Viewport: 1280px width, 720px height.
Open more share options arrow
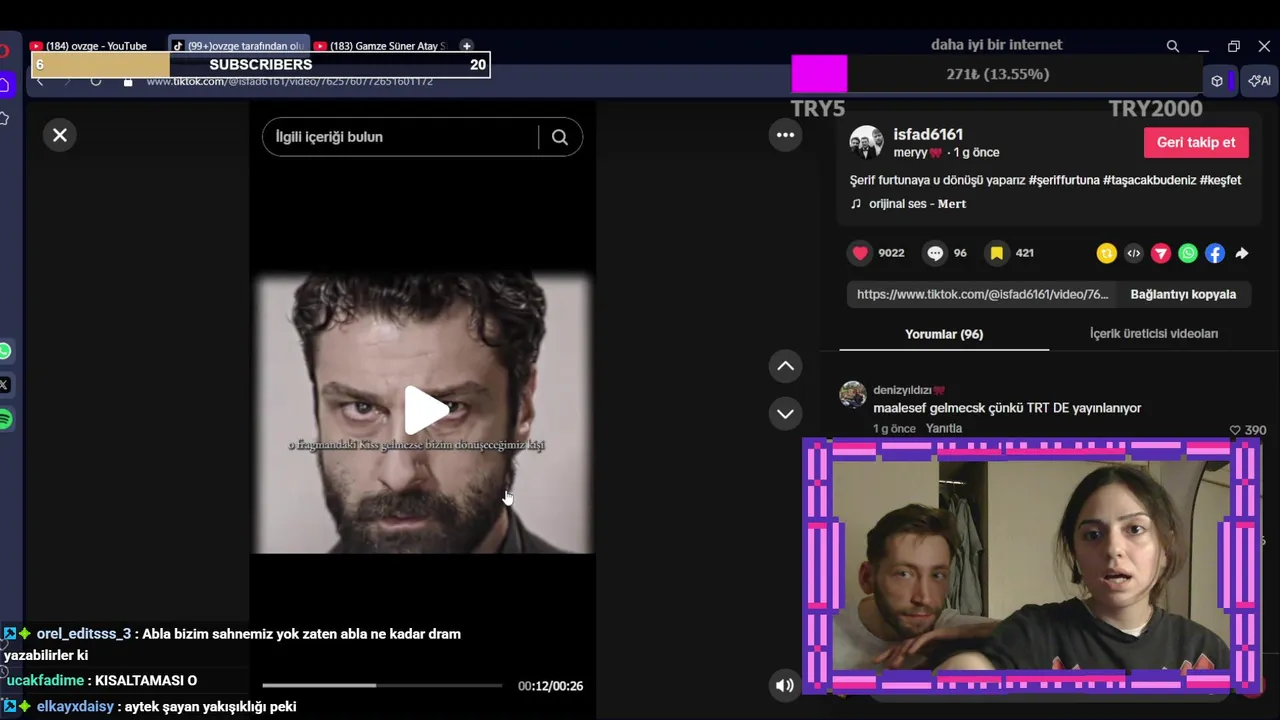click(1242, 253)
